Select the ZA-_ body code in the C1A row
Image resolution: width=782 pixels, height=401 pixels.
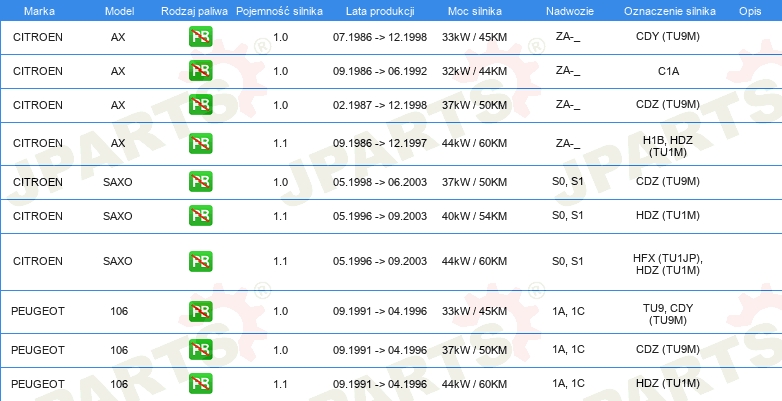click(568, 71)
